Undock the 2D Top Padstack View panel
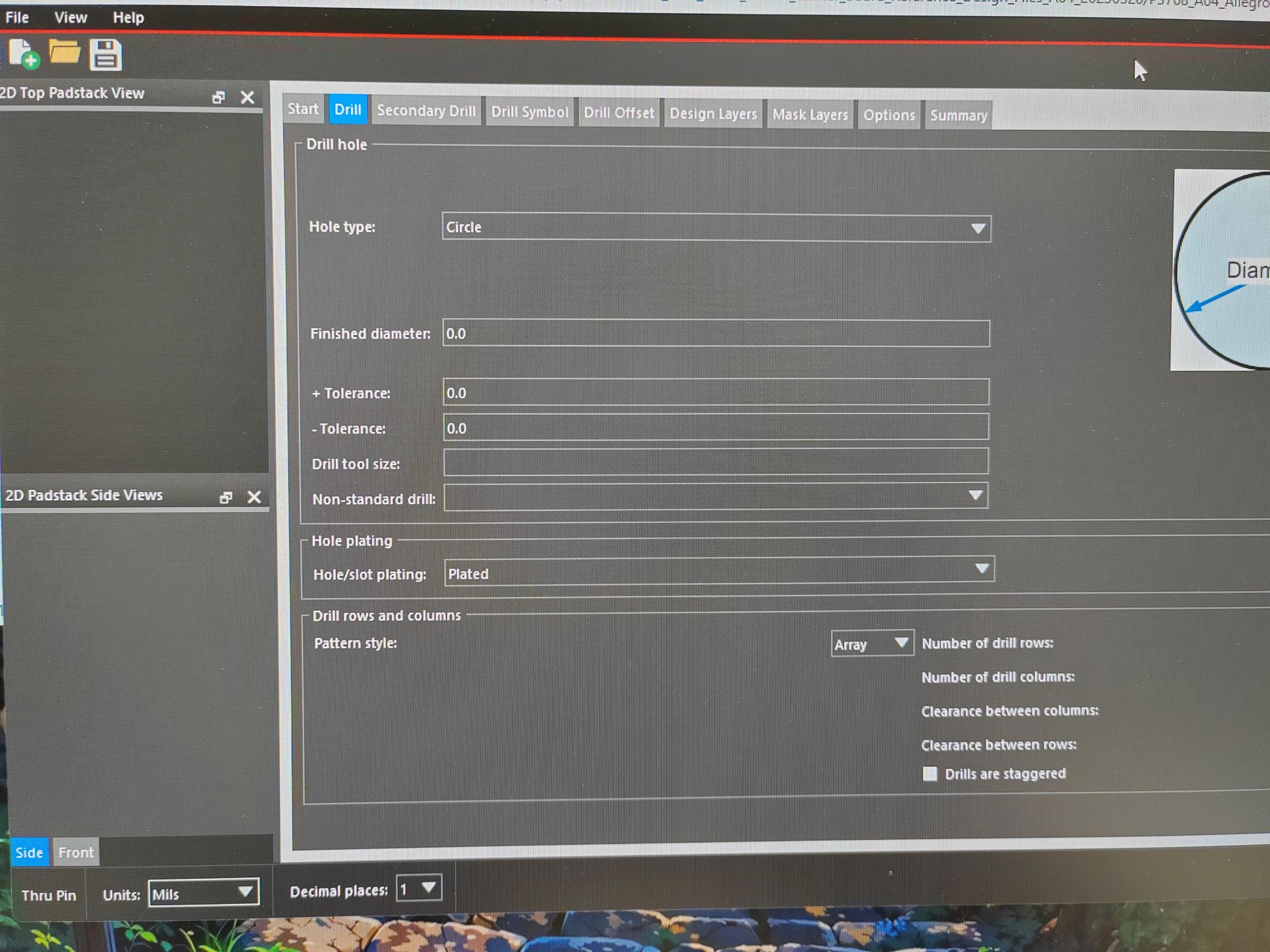Viewport: 1270px width, 952px height. pos(218,98)
